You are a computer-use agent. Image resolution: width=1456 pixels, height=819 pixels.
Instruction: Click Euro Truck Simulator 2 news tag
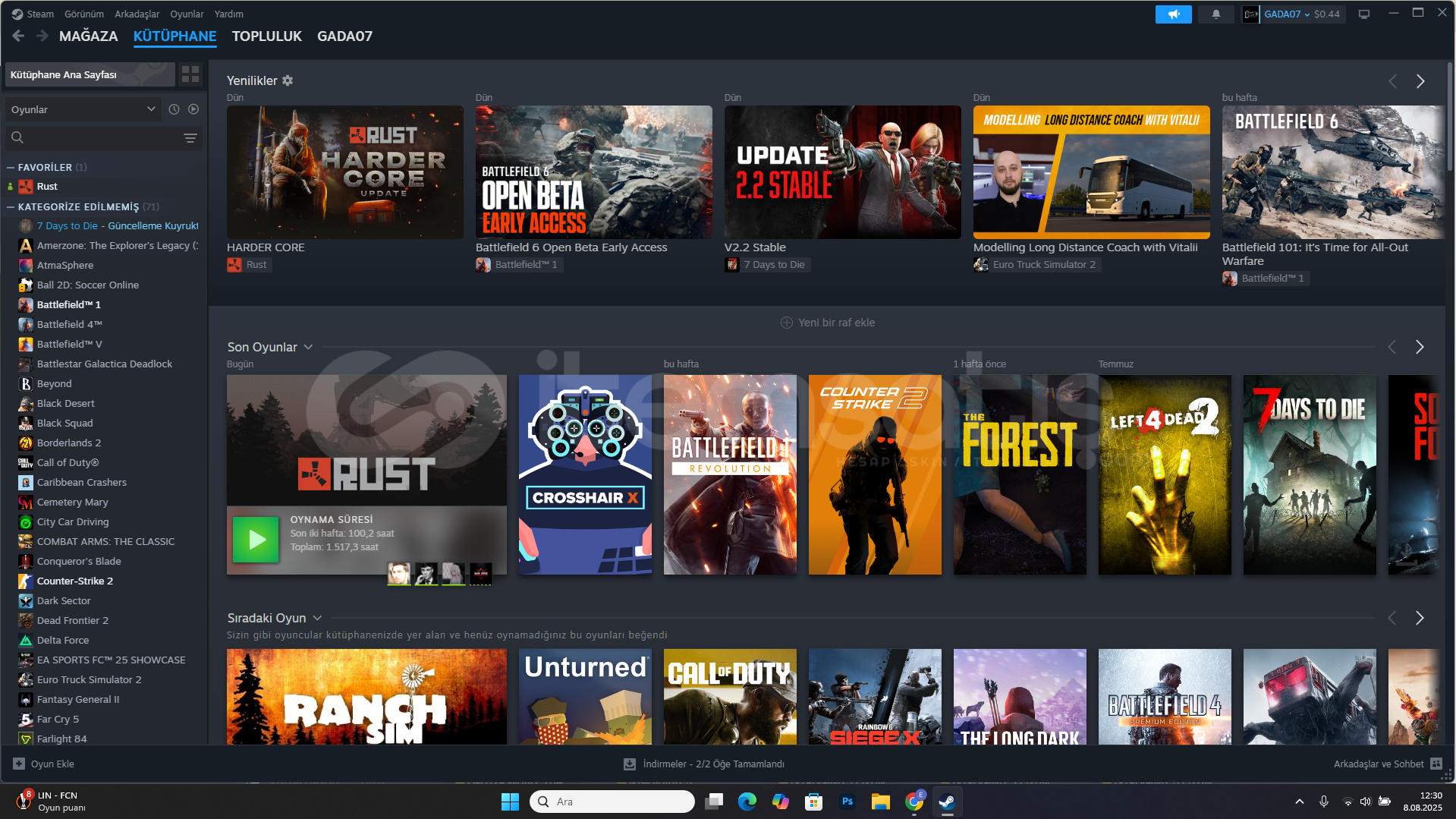tap(1037, 264)
